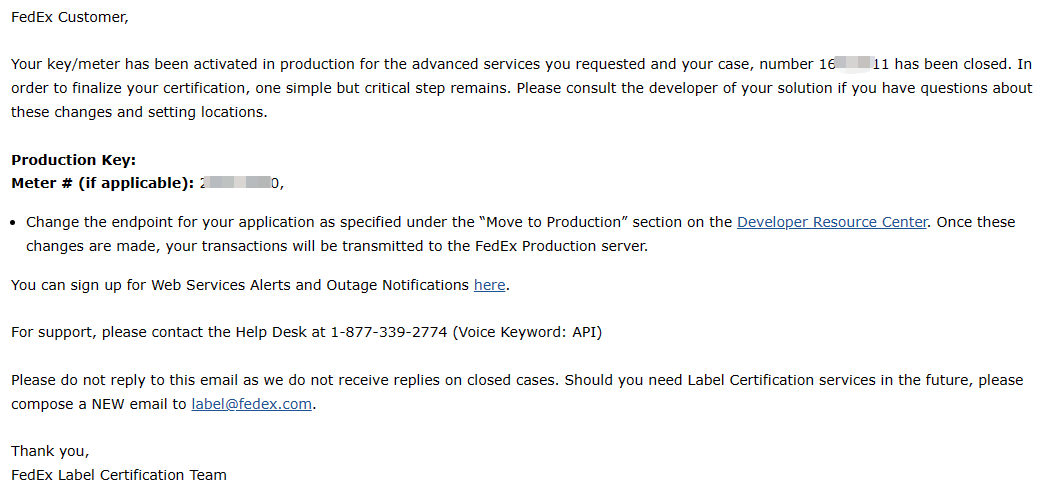Click the 'FedEx Production server' text
The height and width of the screenshot is (502, 1043).
[561, 247]
